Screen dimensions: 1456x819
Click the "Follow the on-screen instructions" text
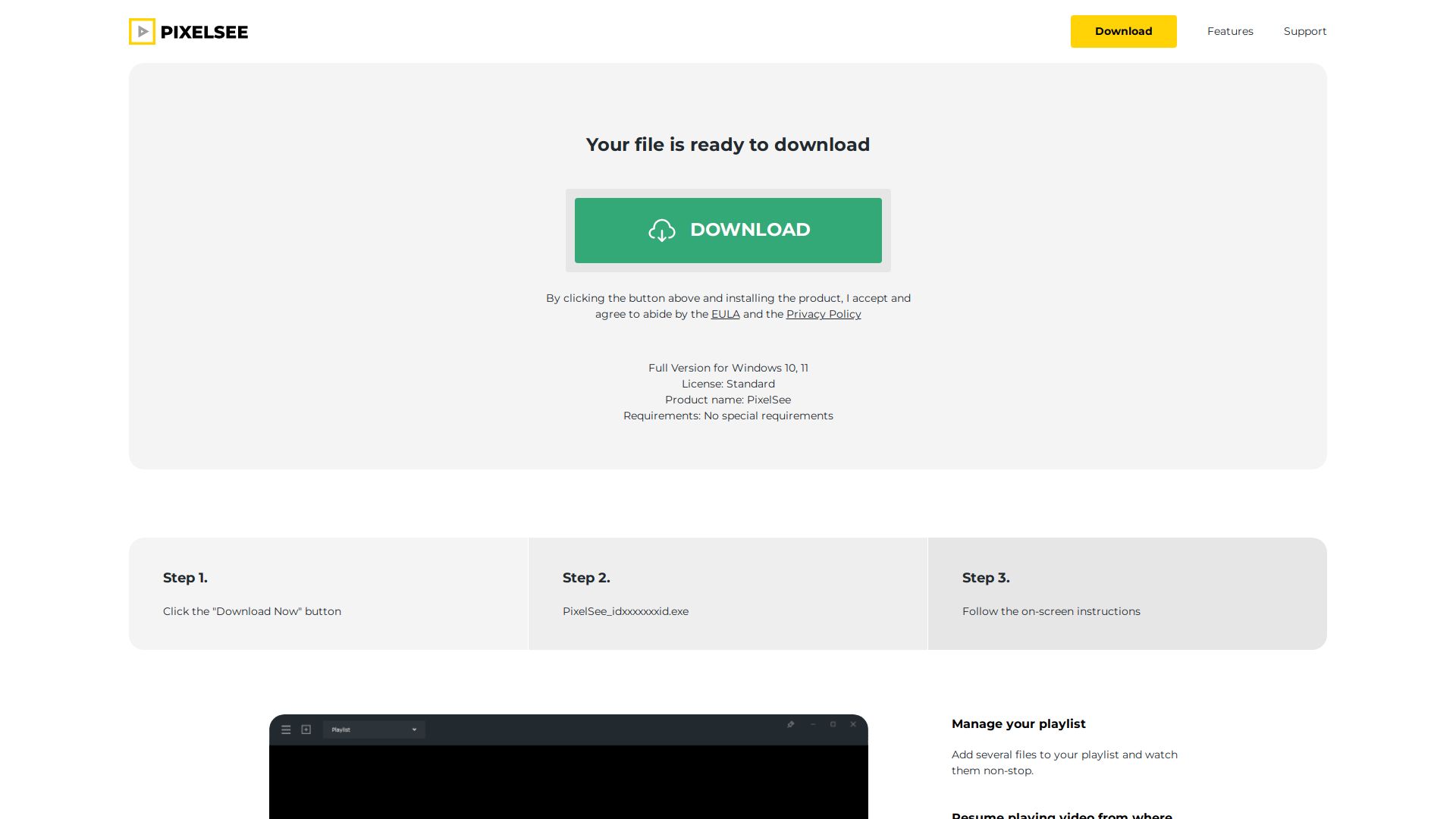(x=1051, y=611)
